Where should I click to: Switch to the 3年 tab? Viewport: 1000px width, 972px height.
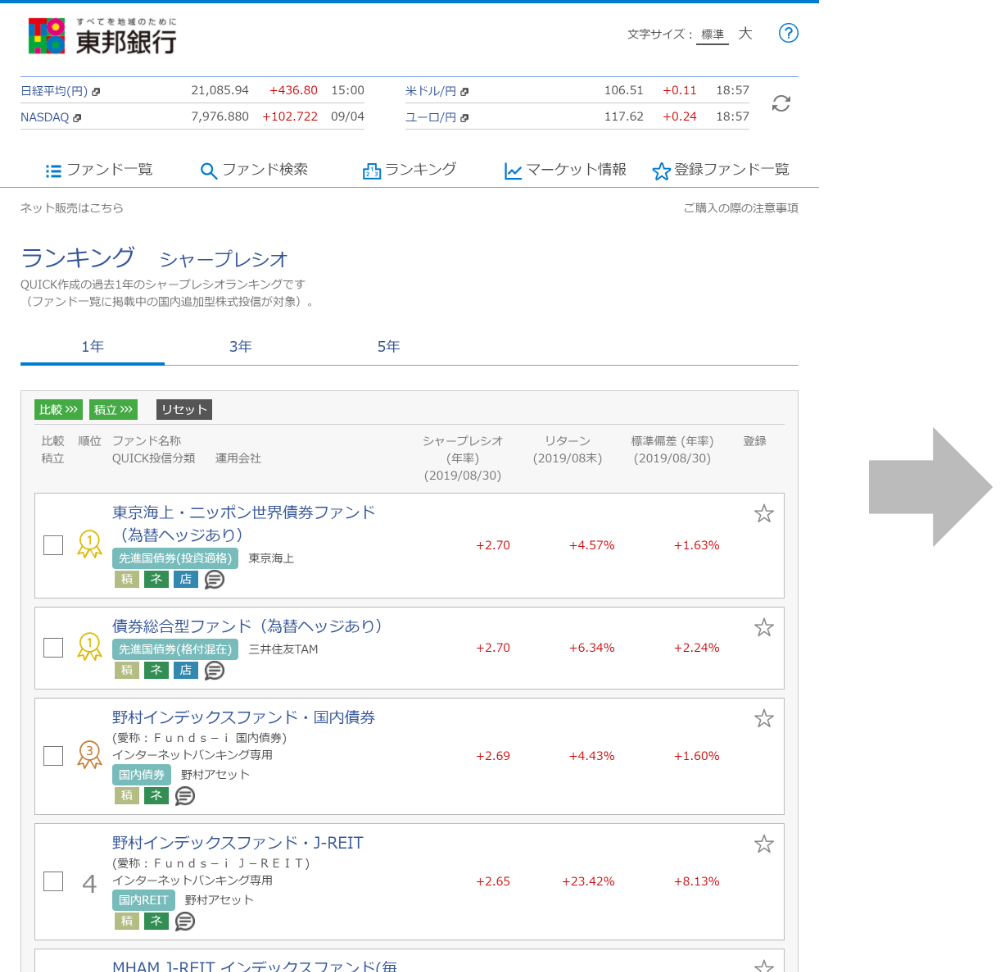[240, 346]
